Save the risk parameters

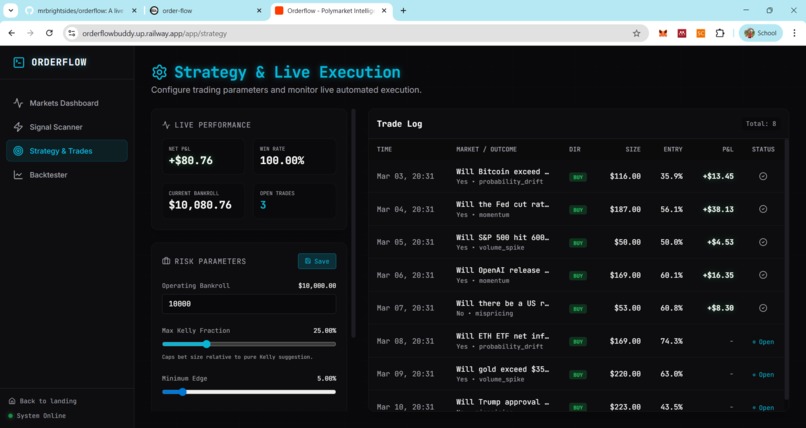point(317,261)
